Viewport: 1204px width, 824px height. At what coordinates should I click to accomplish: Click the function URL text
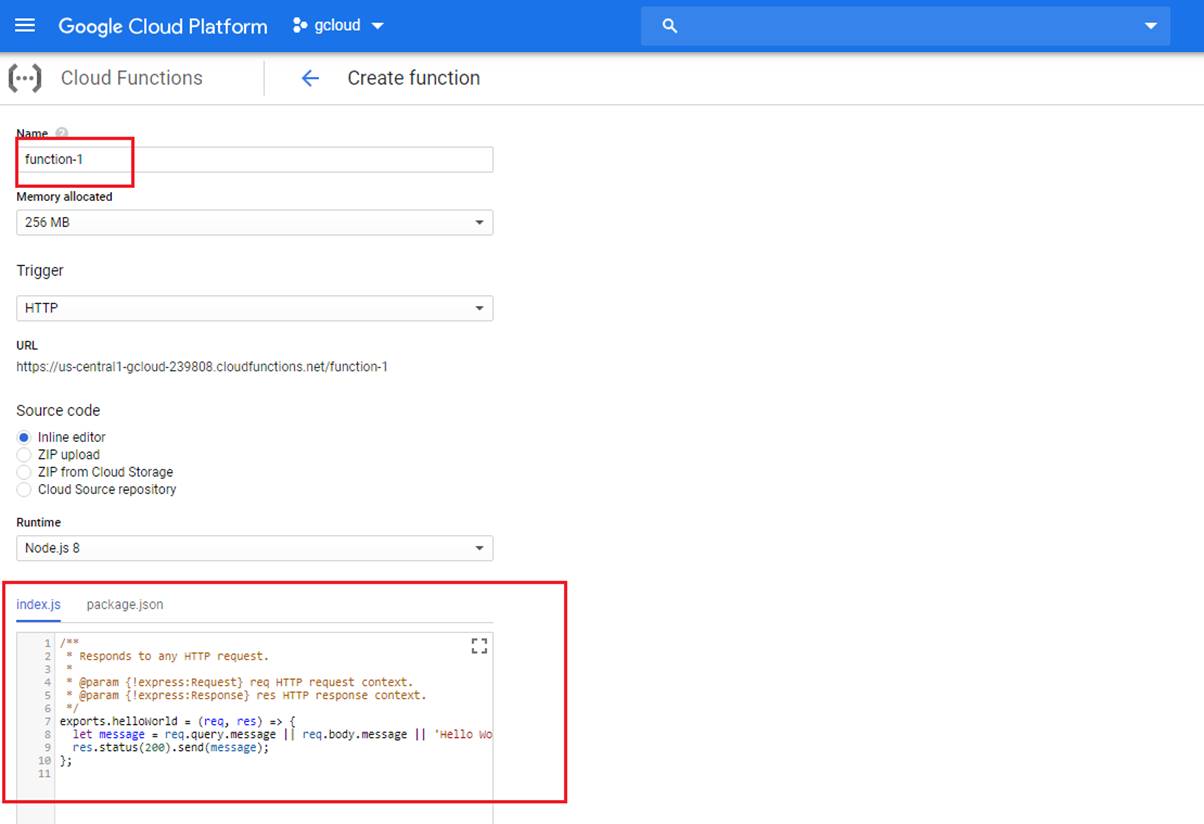202,367
